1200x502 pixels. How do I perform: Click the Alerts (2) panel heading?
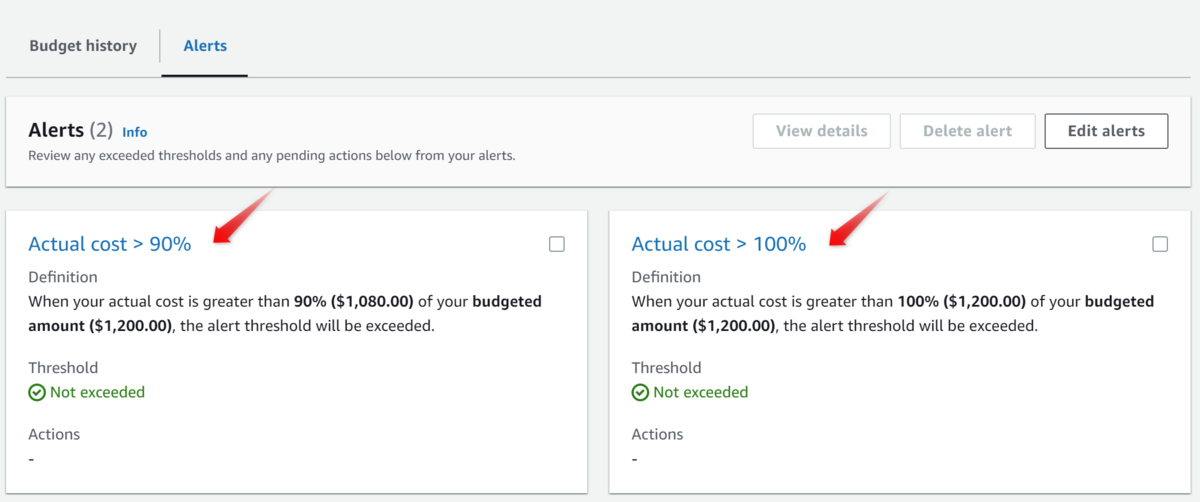coord(70,130)
